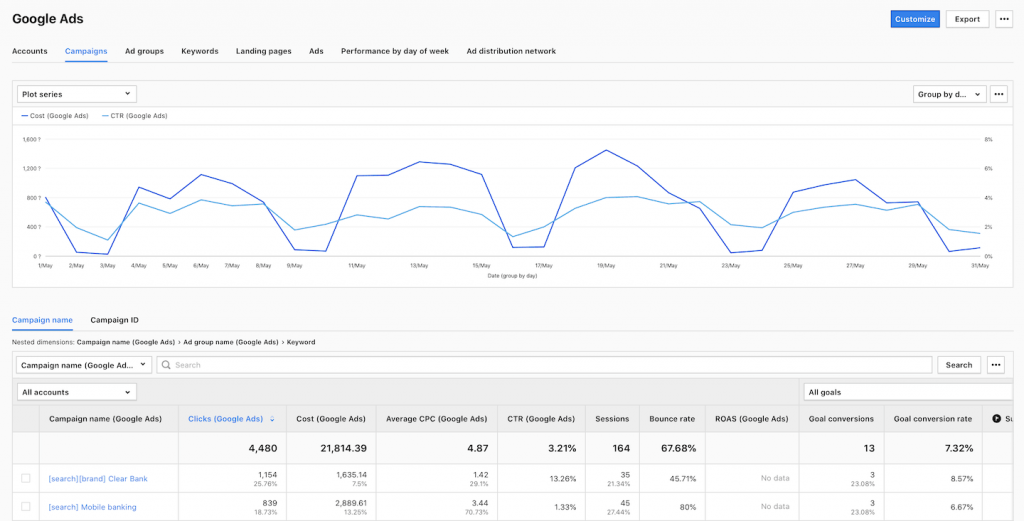
Task: Open the Performance by day of week tab
Action: click(394, 51)
